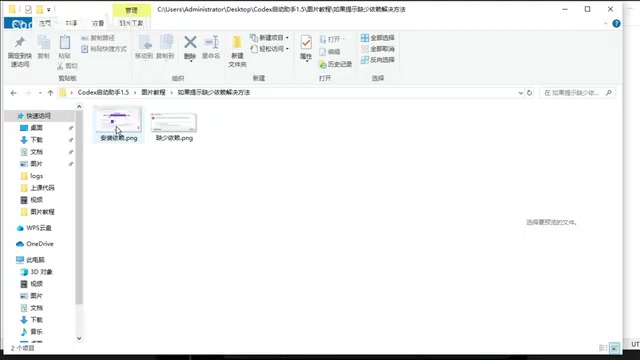
Task: Expand chevron after 图片教程 in breadcrumb
Action: (x=171, y=93)
